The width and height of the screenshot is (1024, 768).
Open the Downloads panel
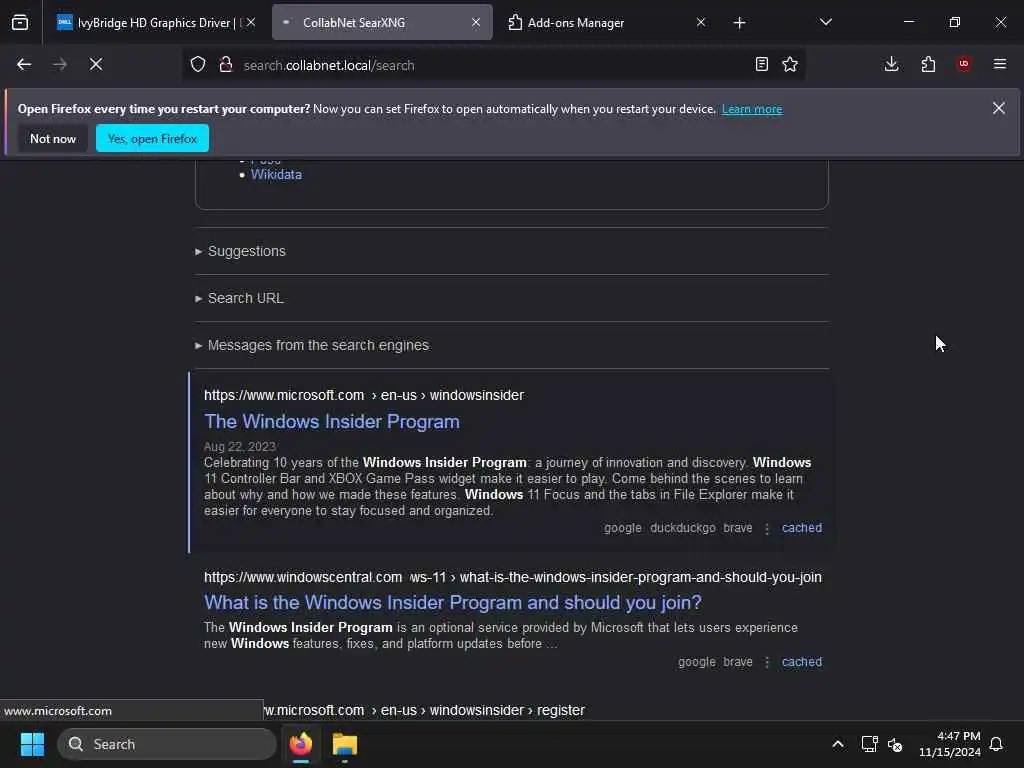(x=891, y=64)
